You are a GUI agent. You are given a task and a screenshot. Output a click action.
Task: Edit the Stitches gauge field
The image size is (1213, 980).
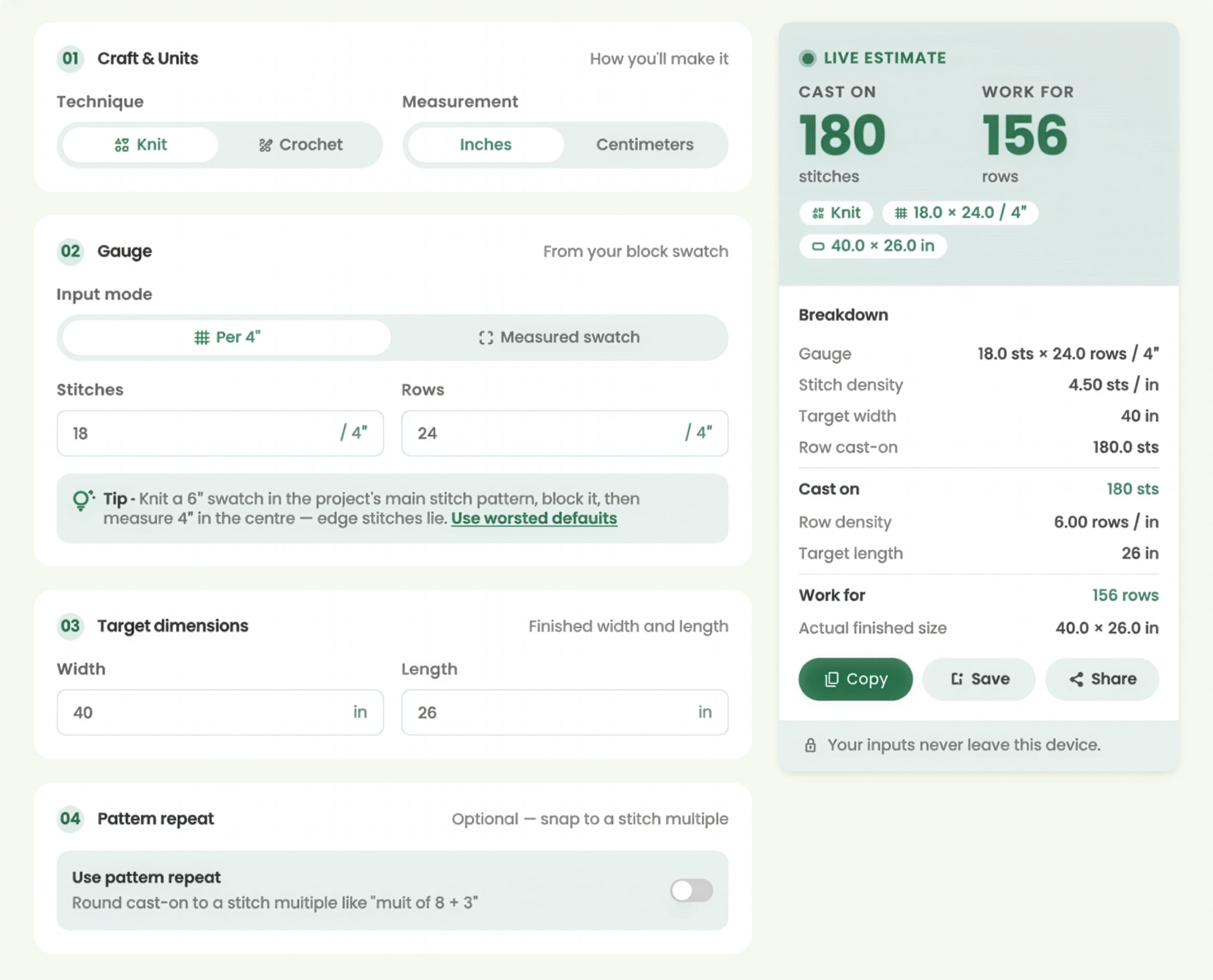point(220,433)
